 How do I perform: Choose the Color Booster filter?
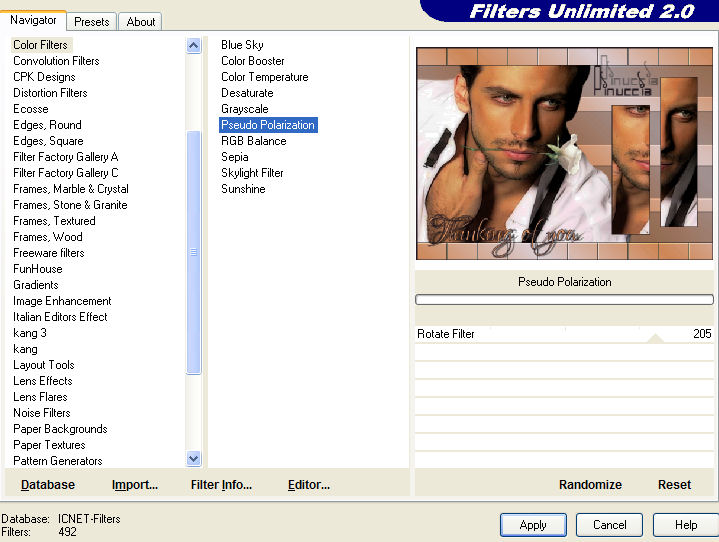[x=253, y=61]
